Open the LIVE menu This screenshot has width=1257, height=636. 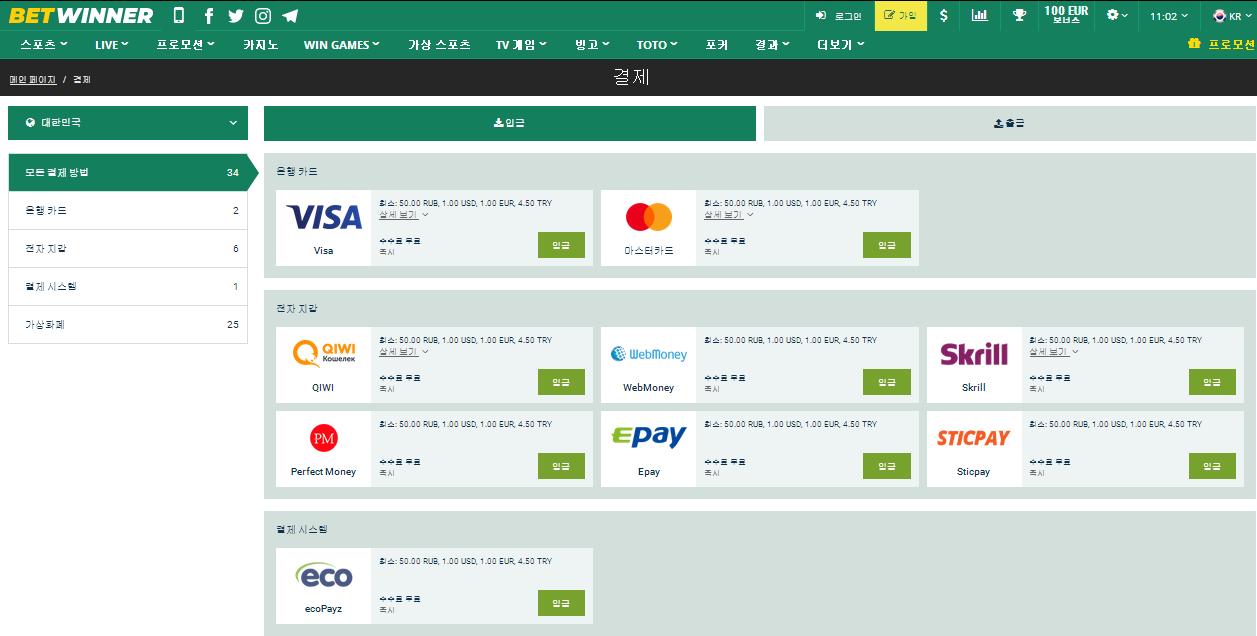(112, 45)
